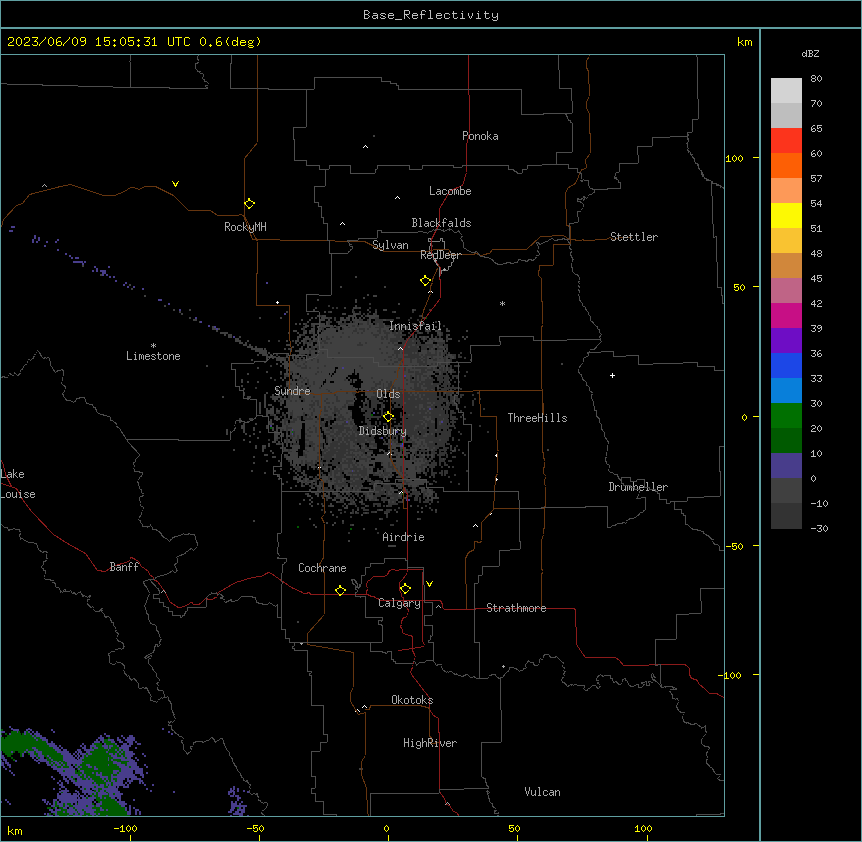
Task: Click the Vulcan town label
Action: [x=542, y=792]
